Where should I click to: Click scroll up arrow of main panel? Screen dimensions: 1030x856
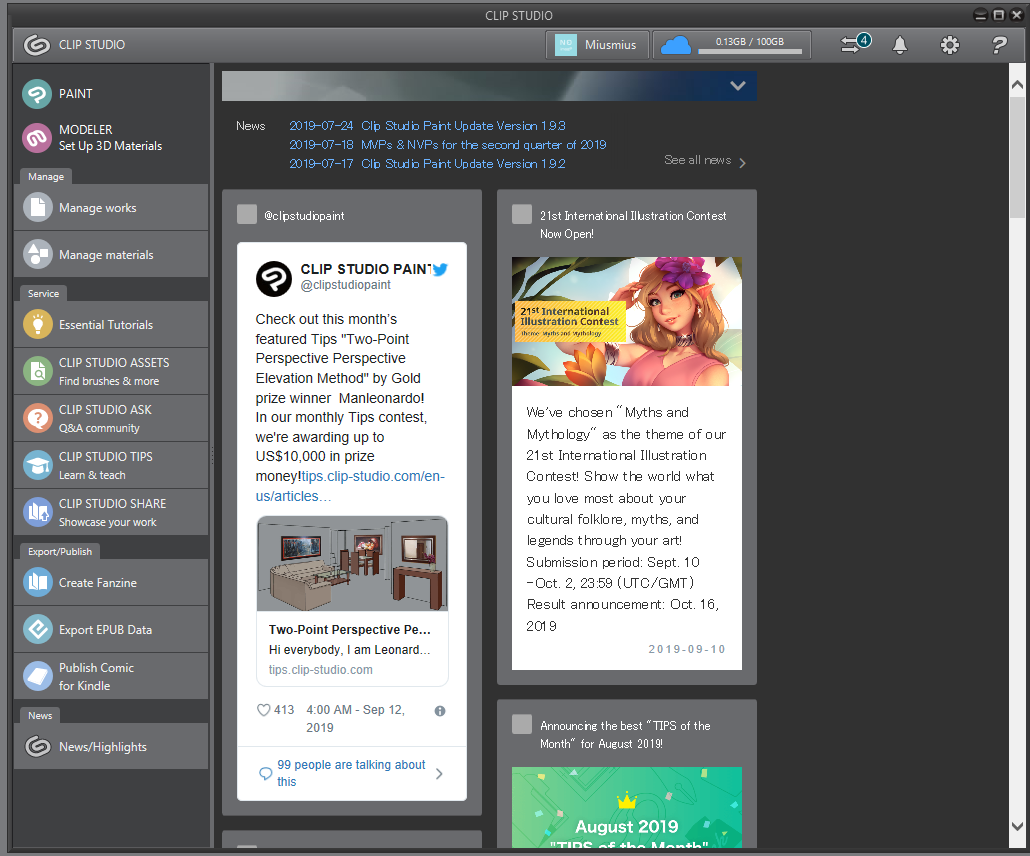point(1017,85)
